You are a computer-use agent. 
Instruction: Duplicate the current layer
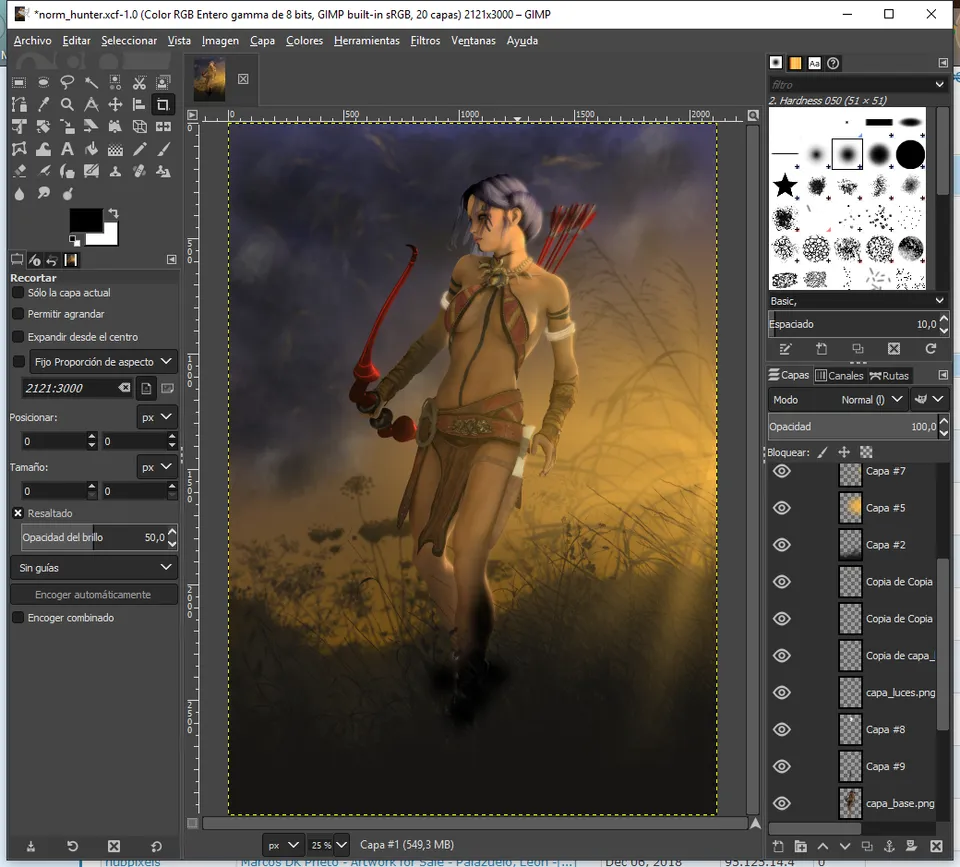(x=867, y=846)
